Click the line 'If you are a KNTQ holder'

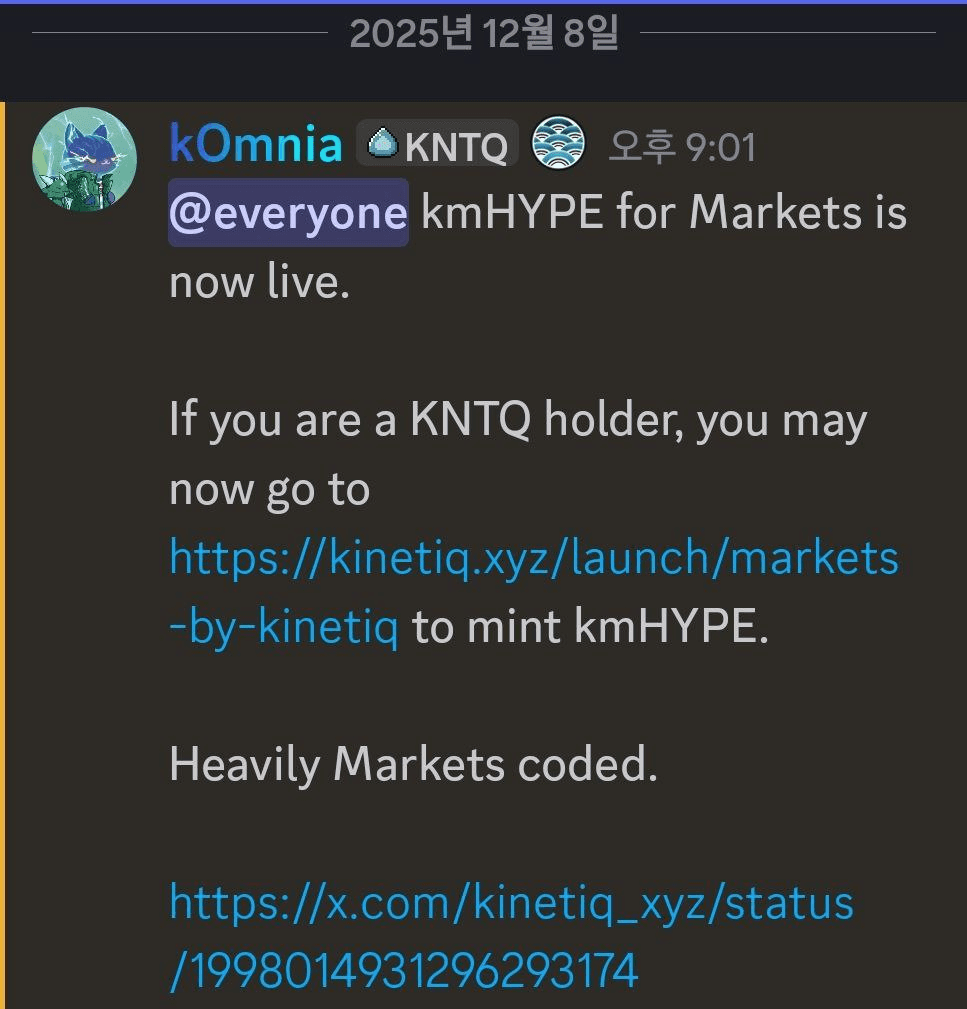tap(517, 421)
